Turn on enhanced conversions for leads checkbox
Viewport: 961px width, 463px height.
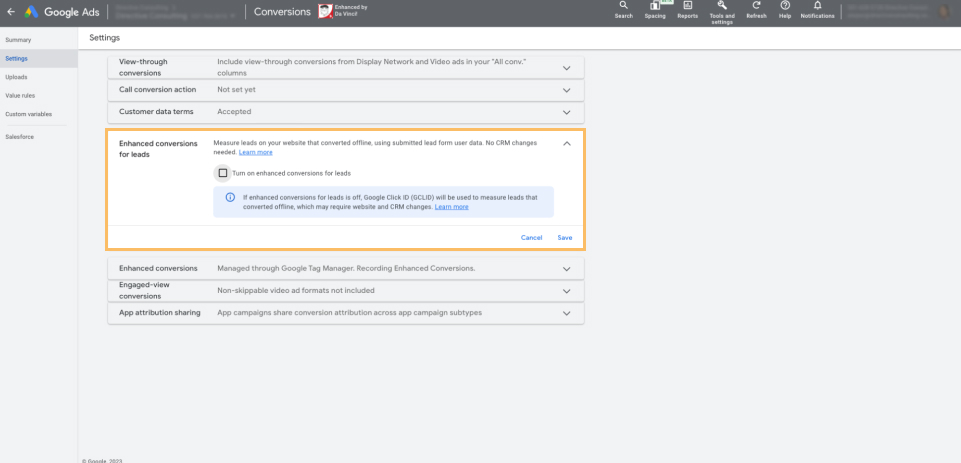tap(223, 173)
